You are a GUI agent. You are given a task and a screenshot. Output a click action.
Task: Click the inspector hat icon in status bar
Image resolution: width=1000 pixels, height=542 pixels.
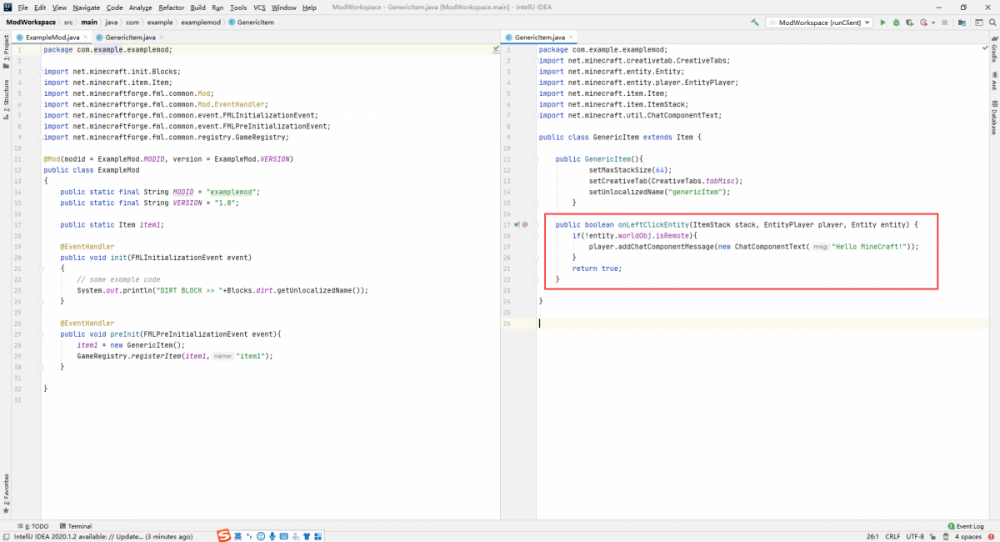coord(945,537)
